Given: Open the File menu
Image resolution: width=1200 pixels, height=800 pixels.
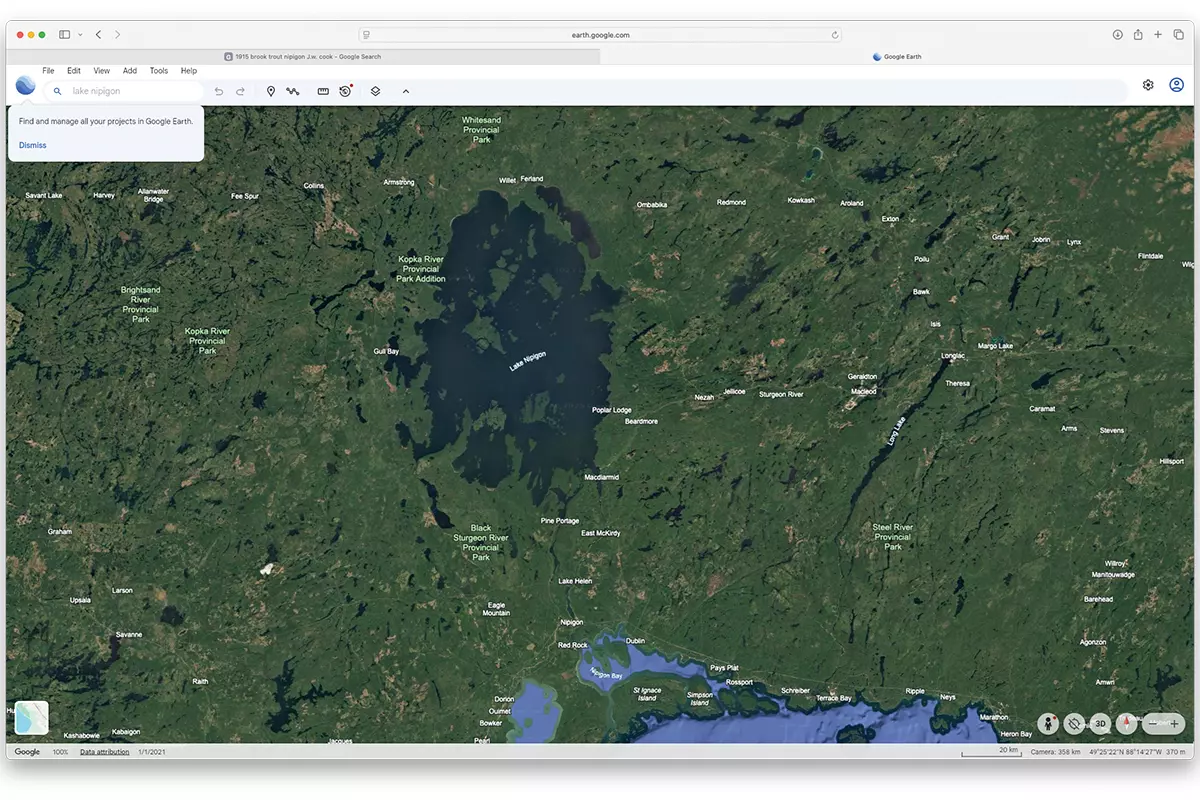Looking at the screenshot, I should (x=48, y=71).
